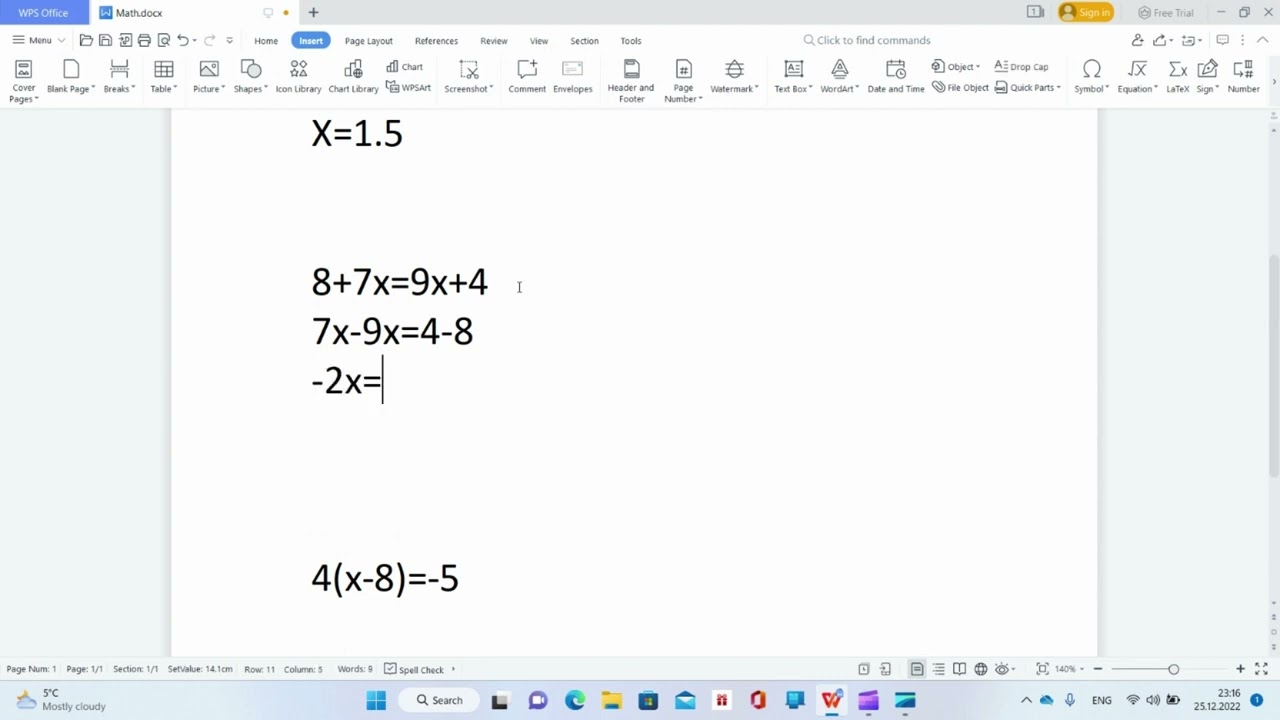The width and height of the screenshot is (1280, 720).
Task: Open the Menu dropdown
Action: coord(39,40)
